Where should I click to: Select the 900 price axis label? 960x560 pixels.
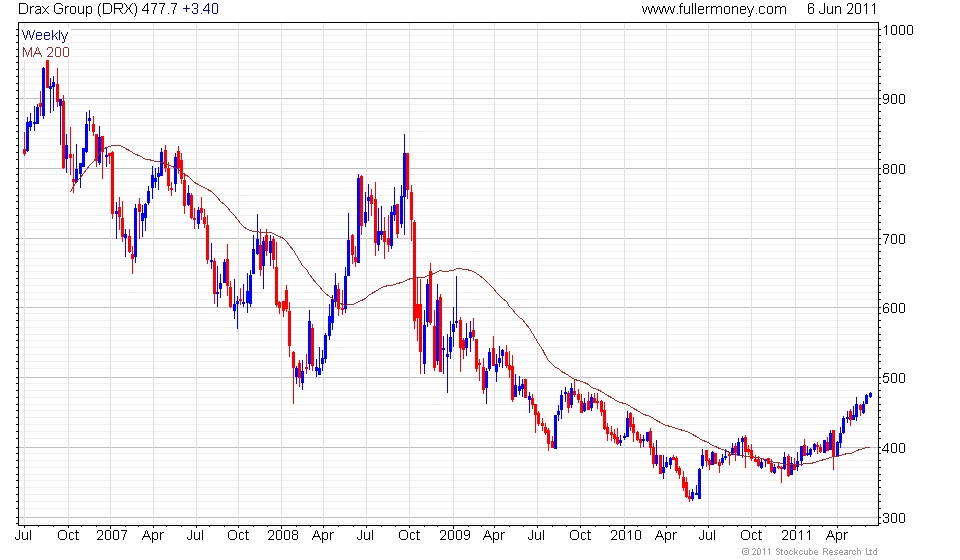(894, 99)
